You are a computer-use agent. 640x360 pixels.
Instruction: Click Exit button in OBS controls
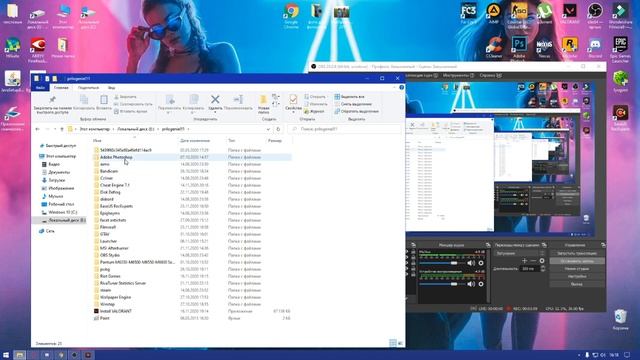click(x=577, y=284)
